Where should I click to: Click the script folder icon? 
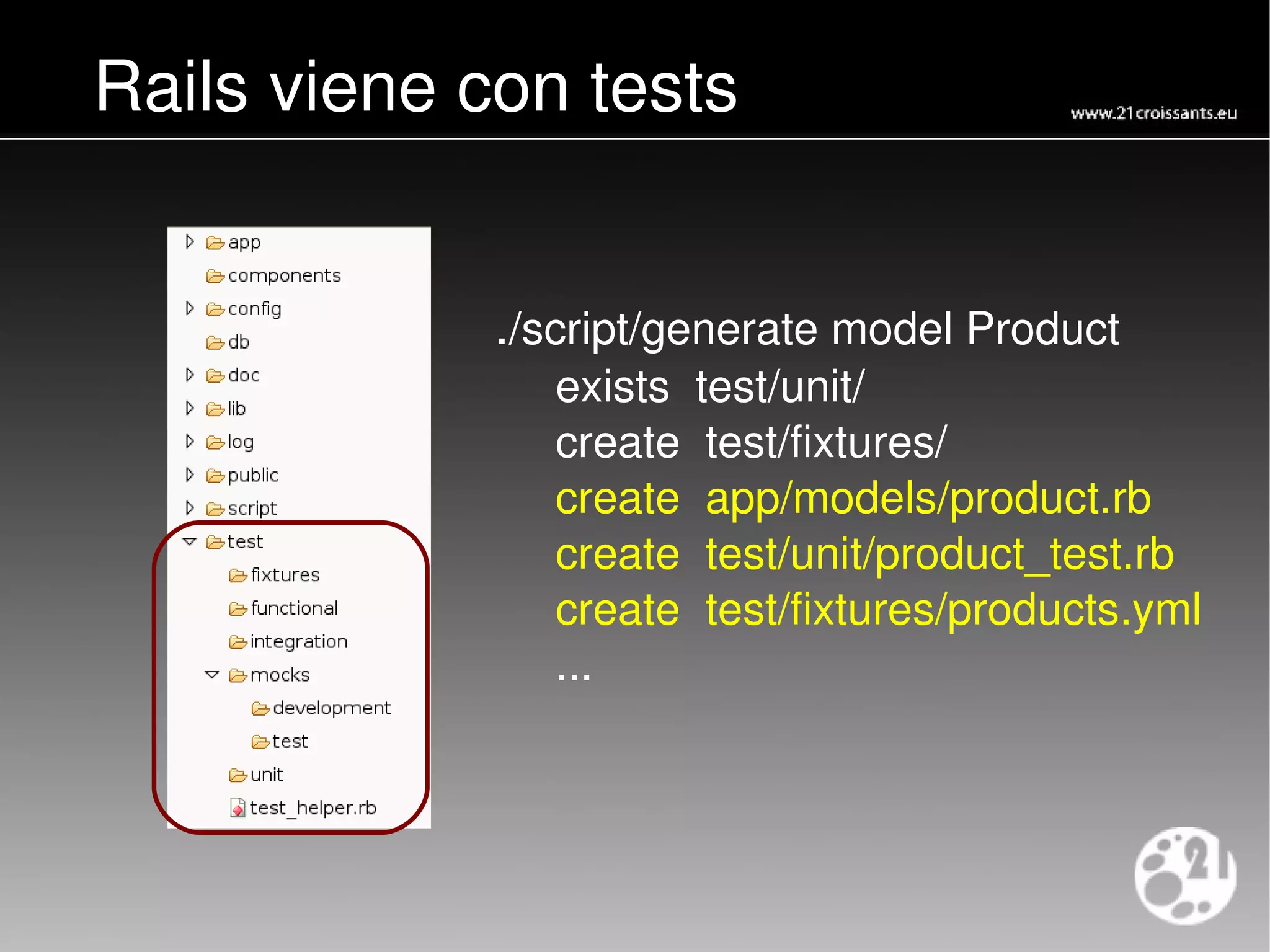pyautogui.click(x=215, y=509)
